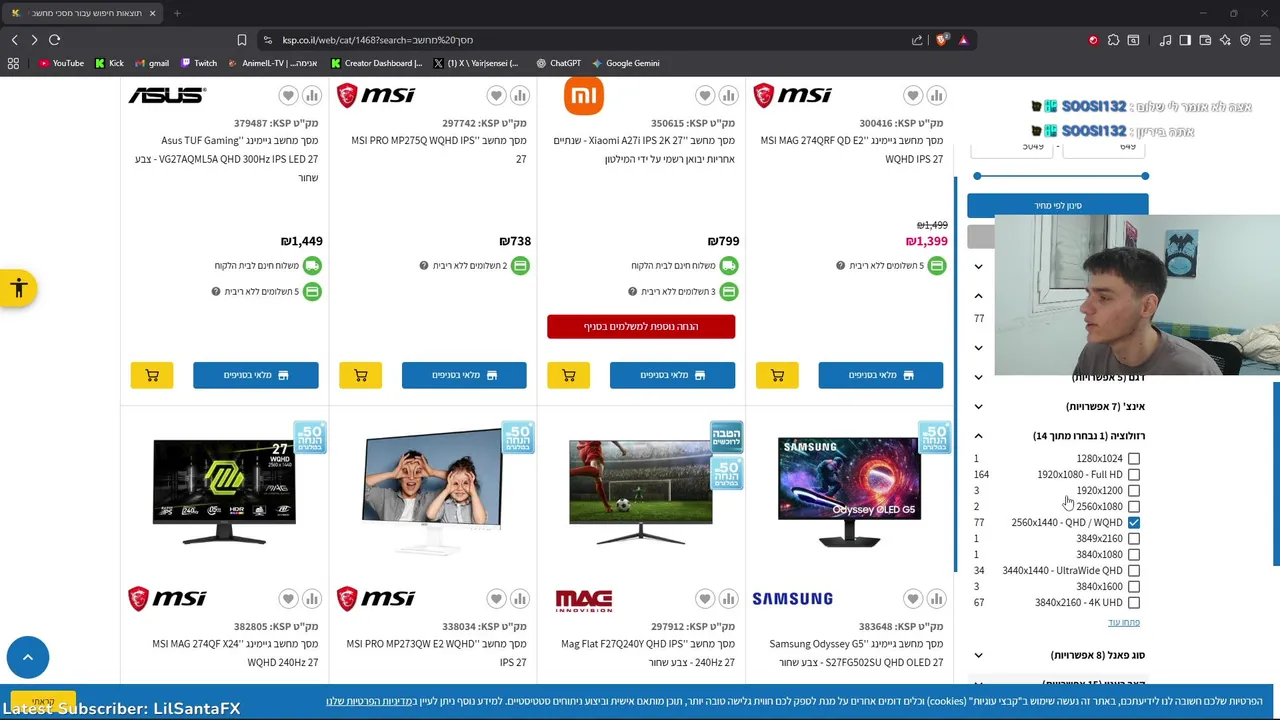
Task: Reload the page
Action: pyautogui.click(x=54, y=40)
